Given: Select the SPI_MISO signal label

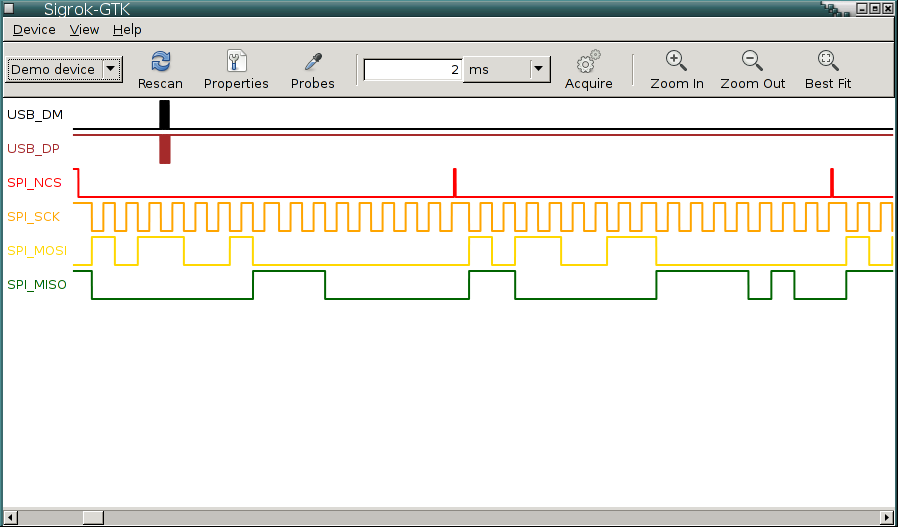Looking at the screenshot, I should [x=37, y=285].
